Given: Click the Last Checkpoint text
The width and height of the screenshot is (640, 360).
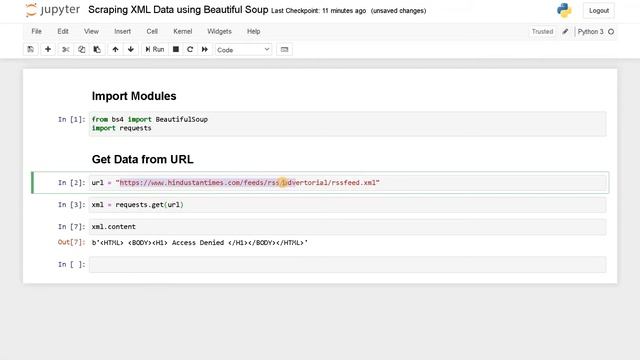Looking at the screenshot, I should [x=318, y=11].
